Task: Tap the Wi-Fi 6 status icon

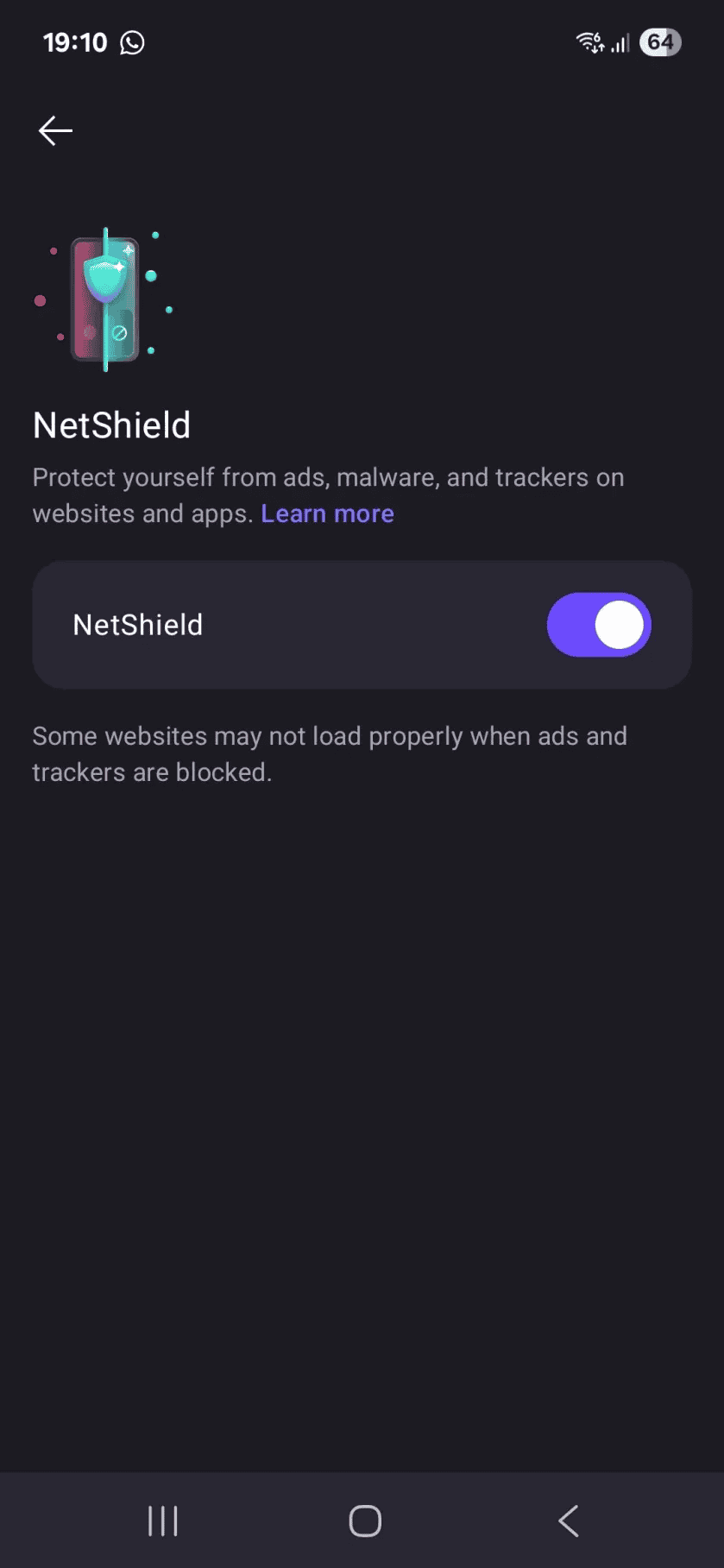Action: (x=589, y=41)
